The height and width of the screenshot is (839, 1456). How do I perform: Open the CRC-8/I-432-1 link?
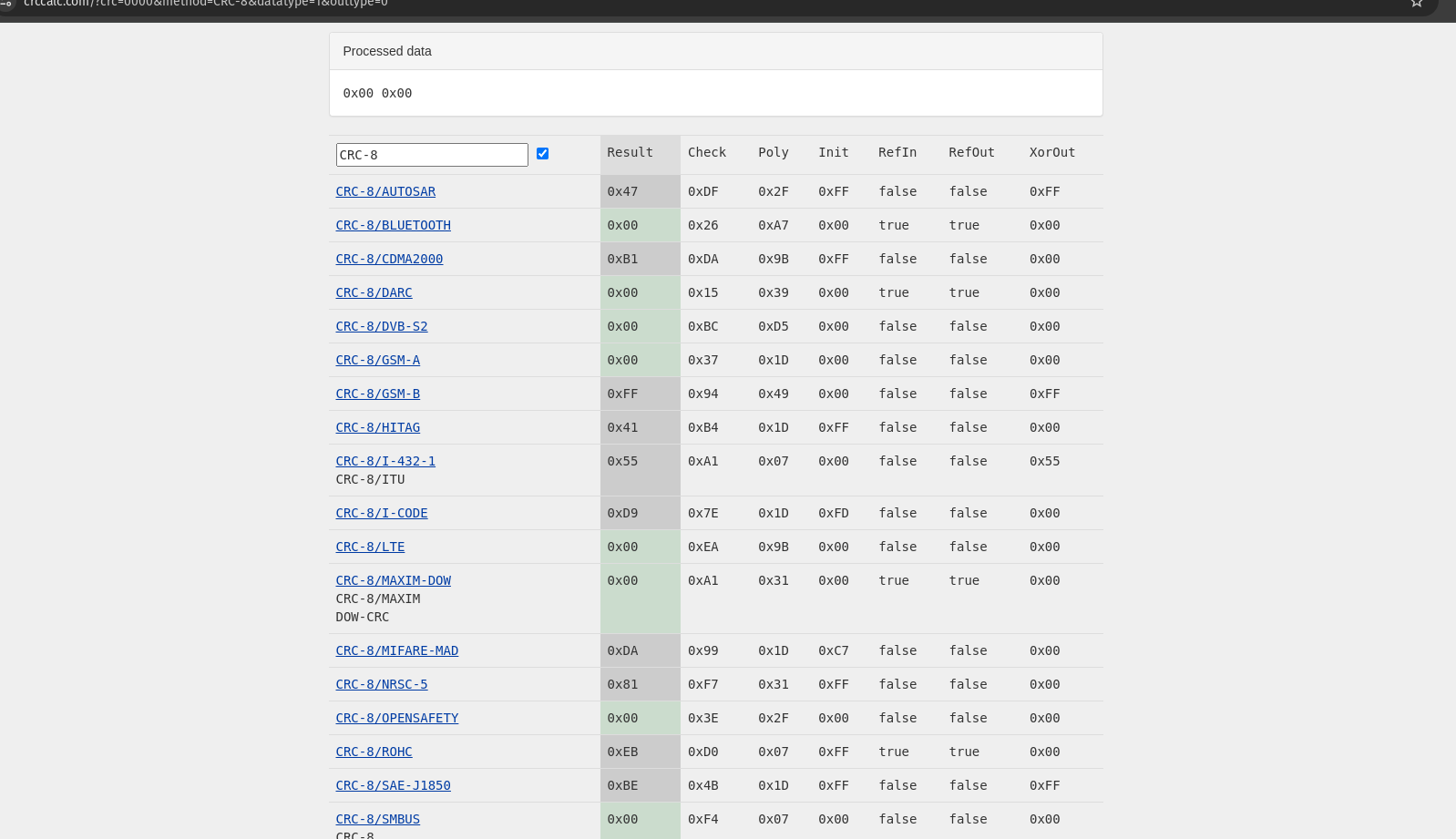(385, 461)
